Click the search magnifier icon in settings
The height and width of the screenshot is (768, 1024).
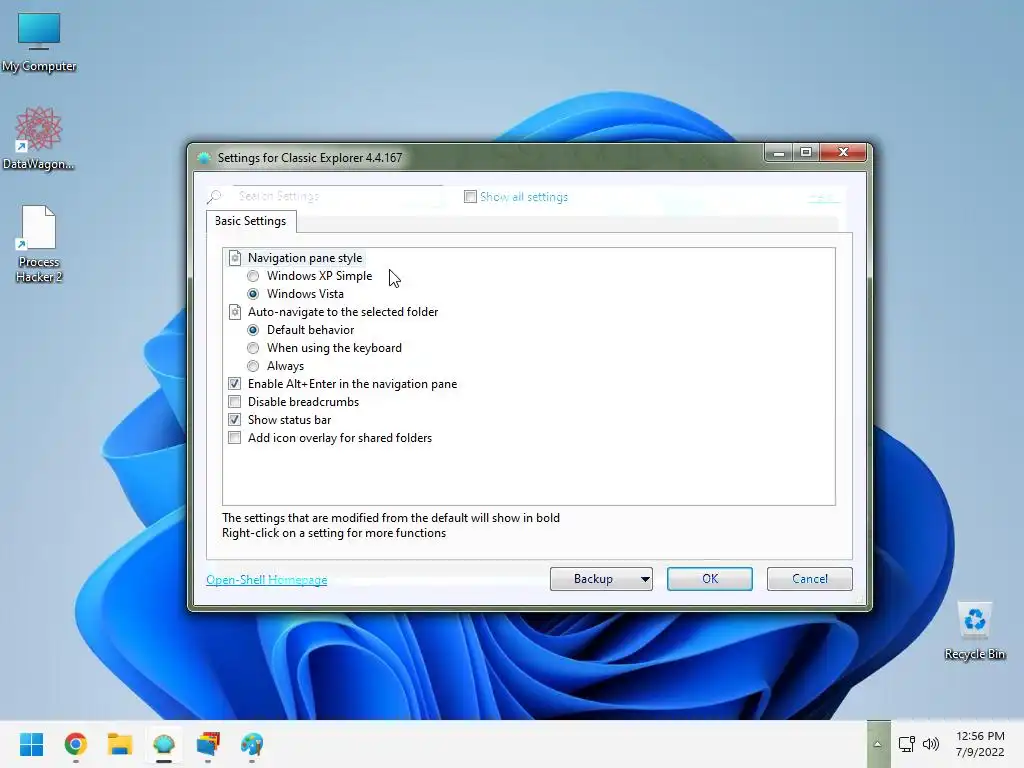(x=214, y=196)
